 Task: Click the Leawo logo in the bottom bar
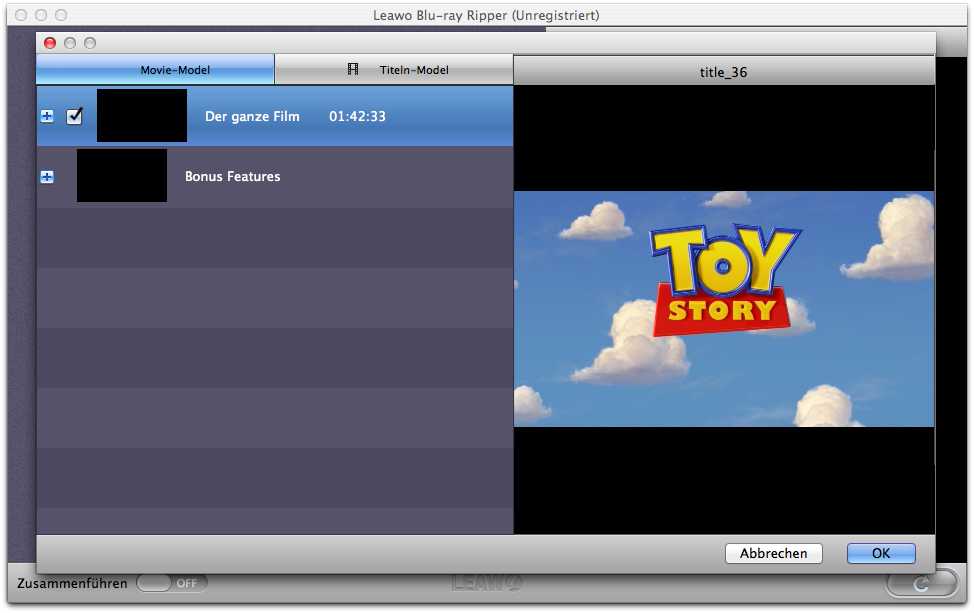coord(487,583)
